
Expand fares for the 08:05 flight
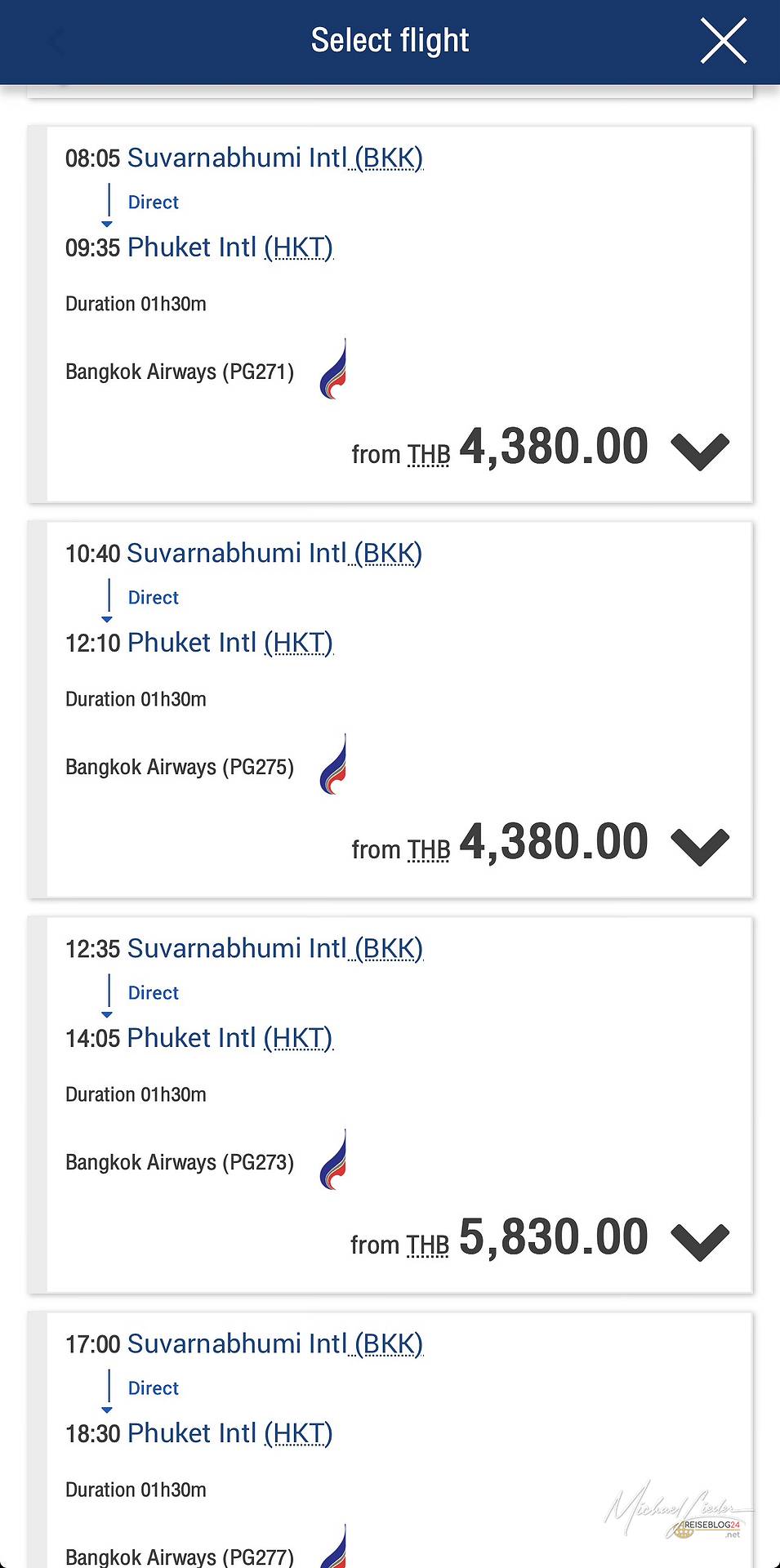point(699,450)
